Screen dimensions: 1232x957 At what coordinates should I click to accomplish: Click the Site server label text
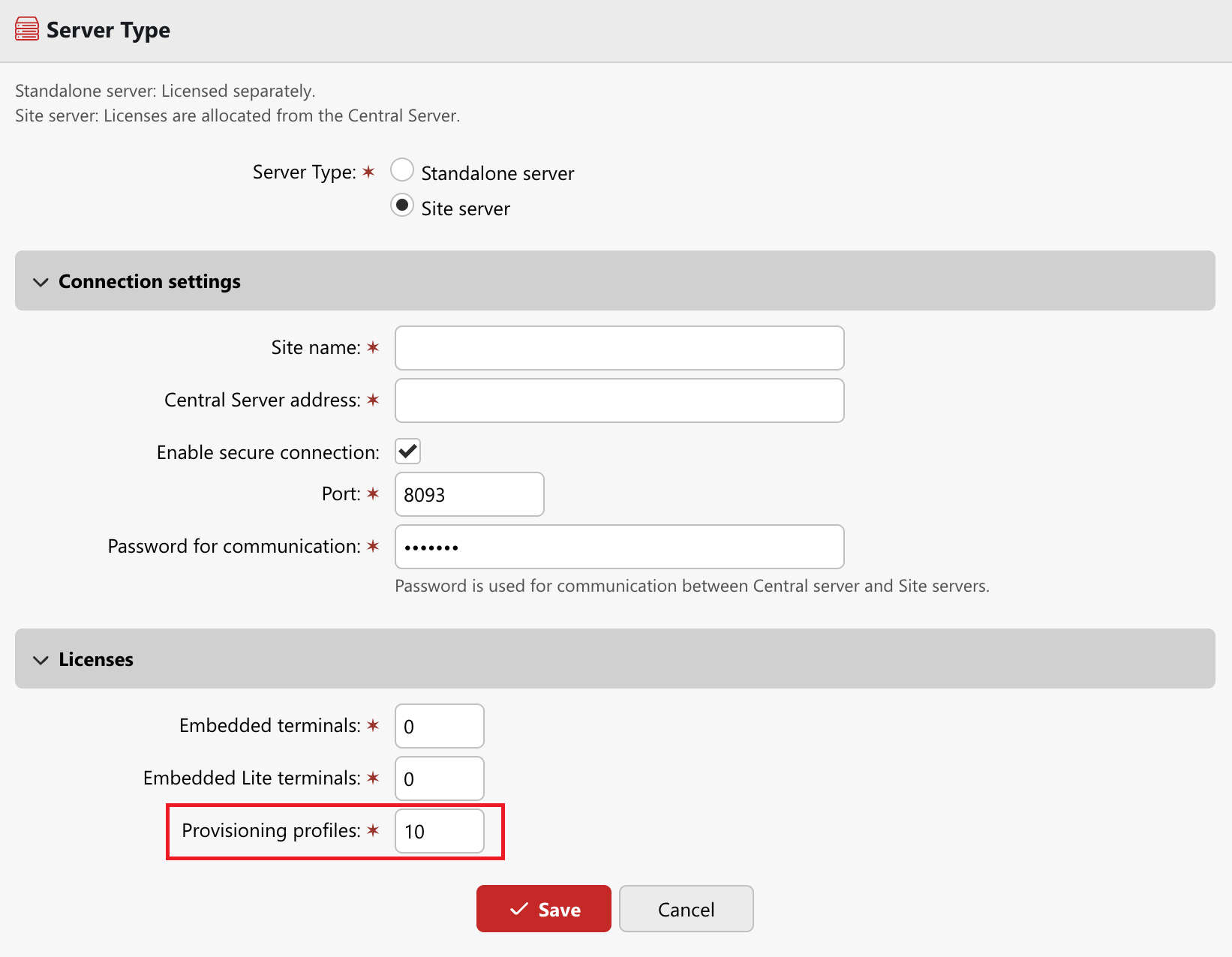(x=465, y=208)
